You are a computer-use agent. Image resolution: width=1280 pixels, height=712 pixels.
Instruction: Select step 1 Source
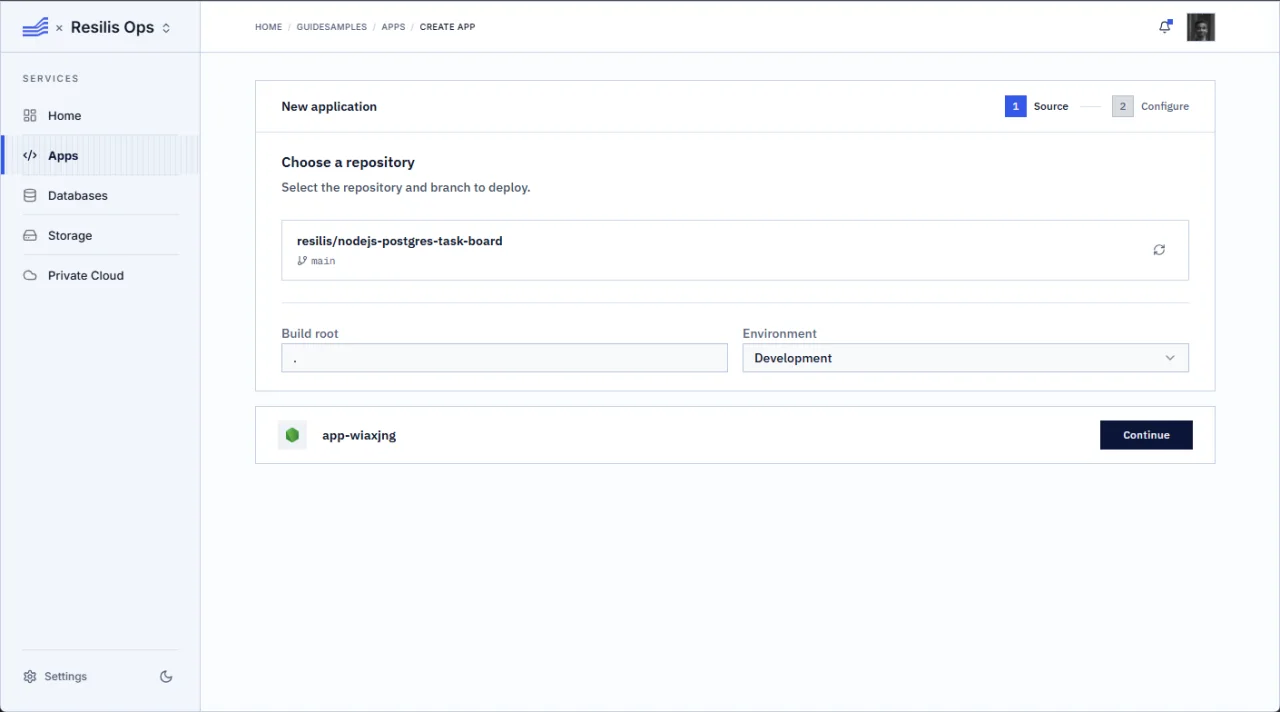tap(1037, 106)
